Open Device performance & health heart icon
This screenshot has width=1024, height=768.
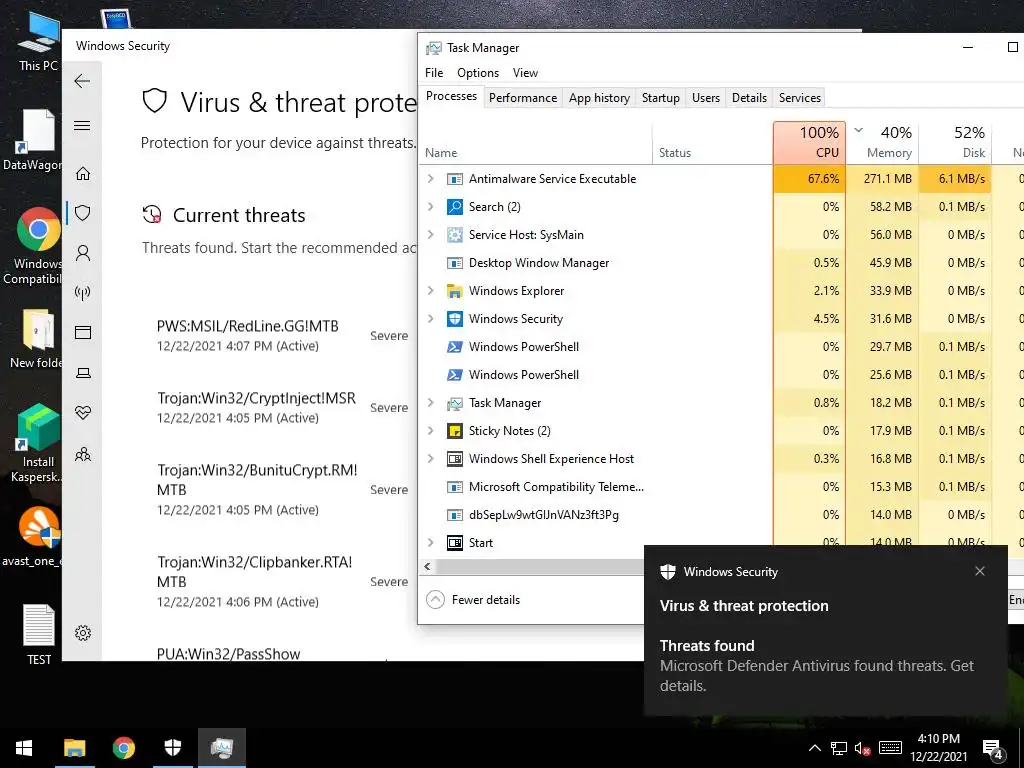(82, 413)
